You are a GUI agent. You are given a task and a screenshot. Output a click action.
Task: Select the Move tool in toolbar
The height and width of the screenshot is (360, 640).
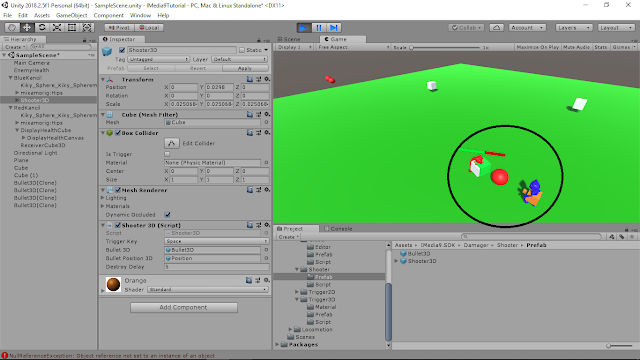[x=27, y=27]
